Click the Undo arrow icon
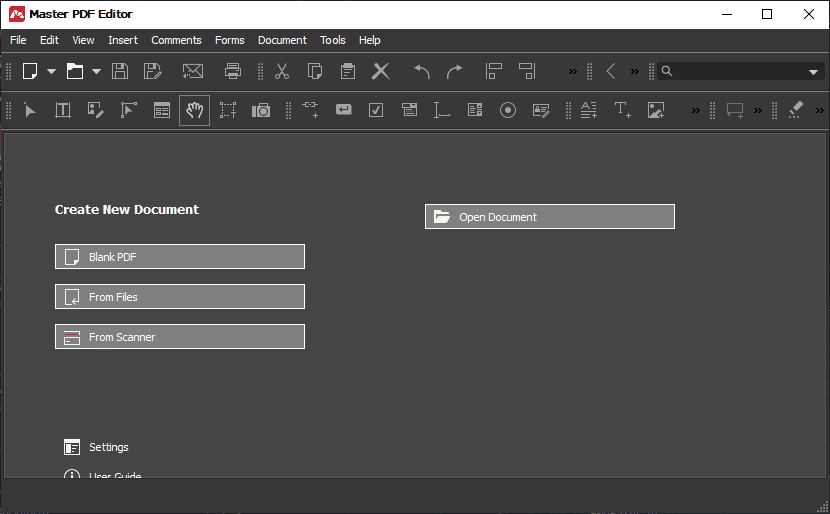 pyautogui.click(x=422, y=71)
